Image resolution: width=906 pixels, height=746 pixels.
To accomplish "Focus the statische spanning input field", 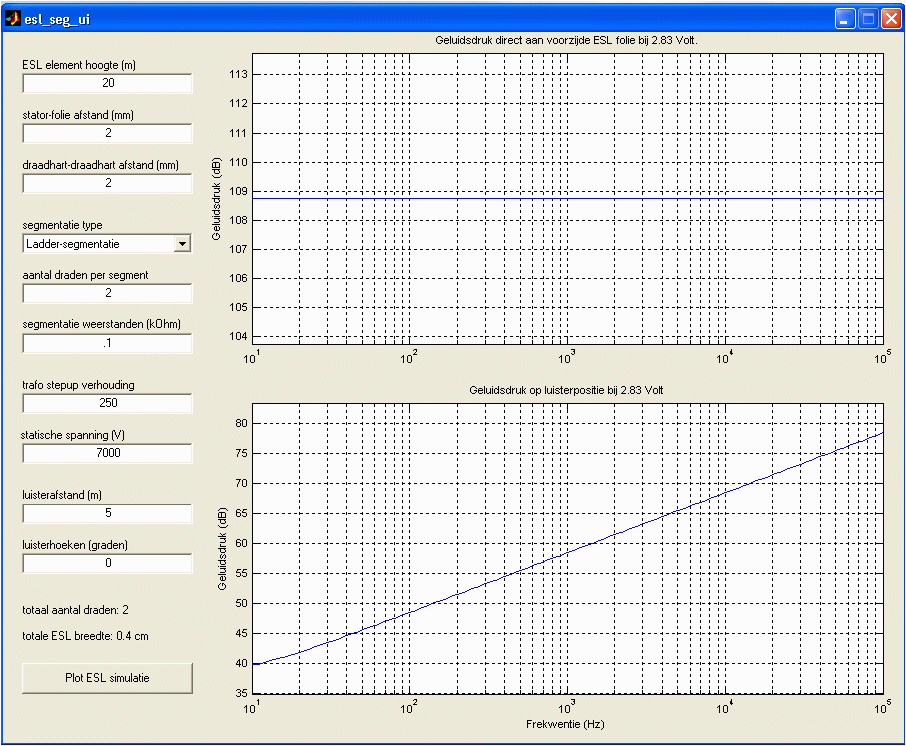I will [107, 453].
